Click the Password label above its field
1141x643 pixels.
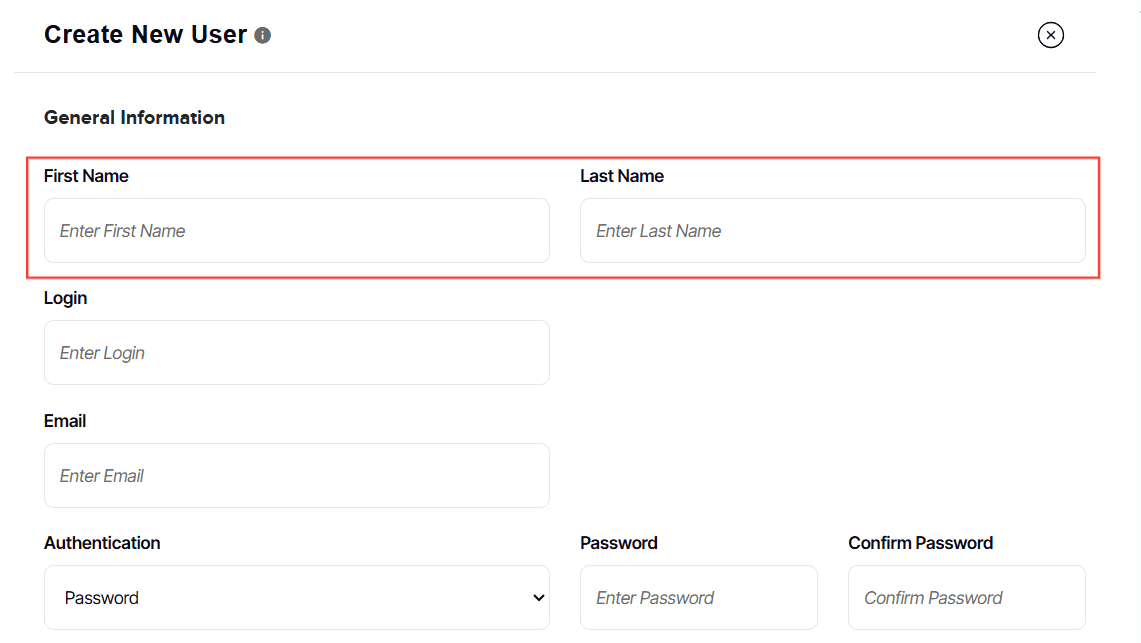(x=619, y=543)
